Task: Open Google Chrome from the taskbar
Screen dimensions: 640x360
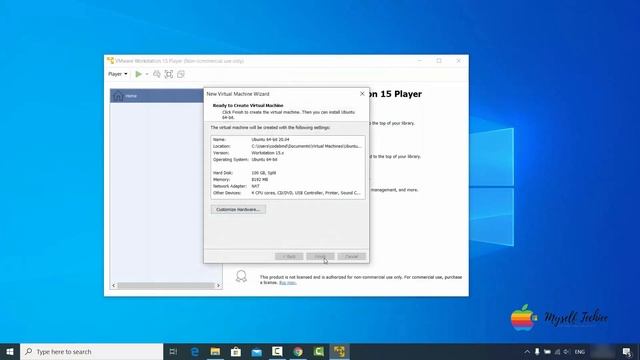Action: 298,351
